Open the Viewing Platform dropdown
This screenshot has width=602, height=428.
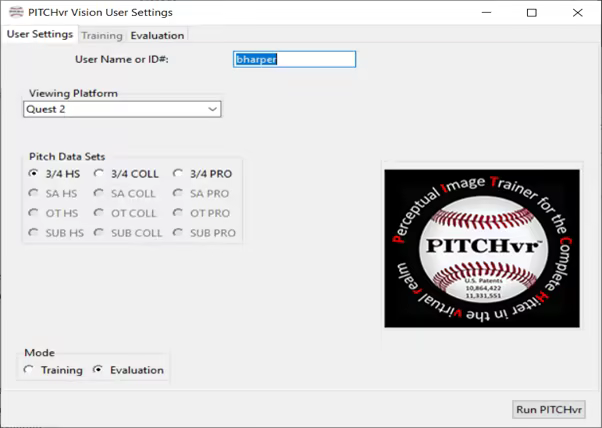(121, 109)
